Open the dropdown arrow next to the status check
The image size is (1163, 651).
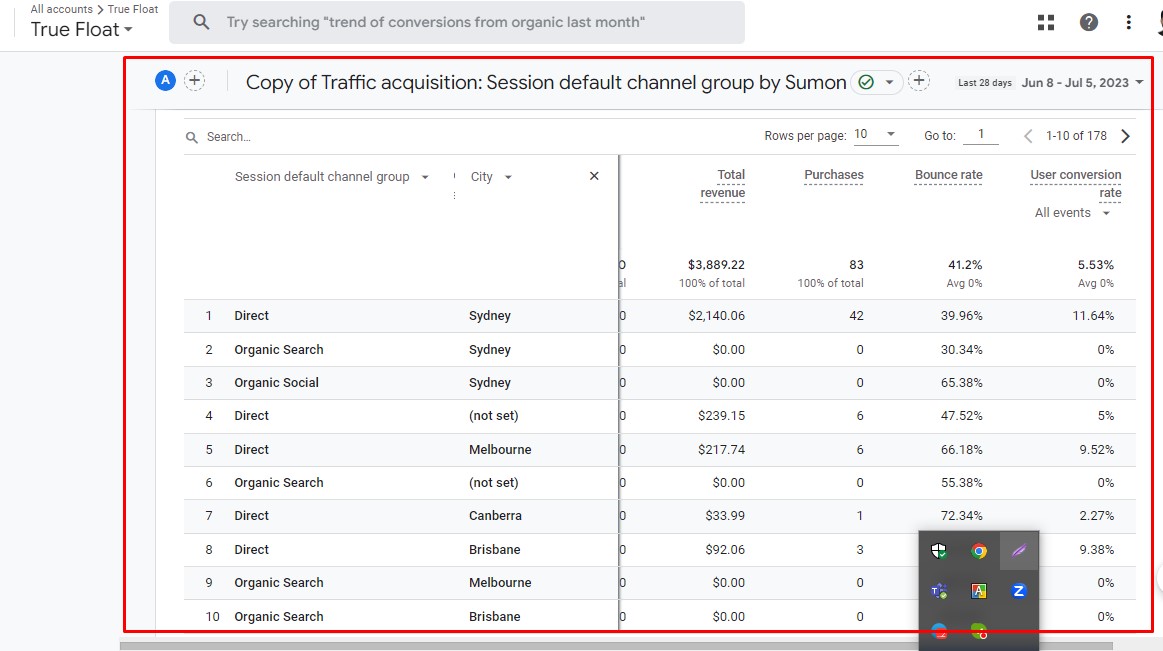[889, 82]
